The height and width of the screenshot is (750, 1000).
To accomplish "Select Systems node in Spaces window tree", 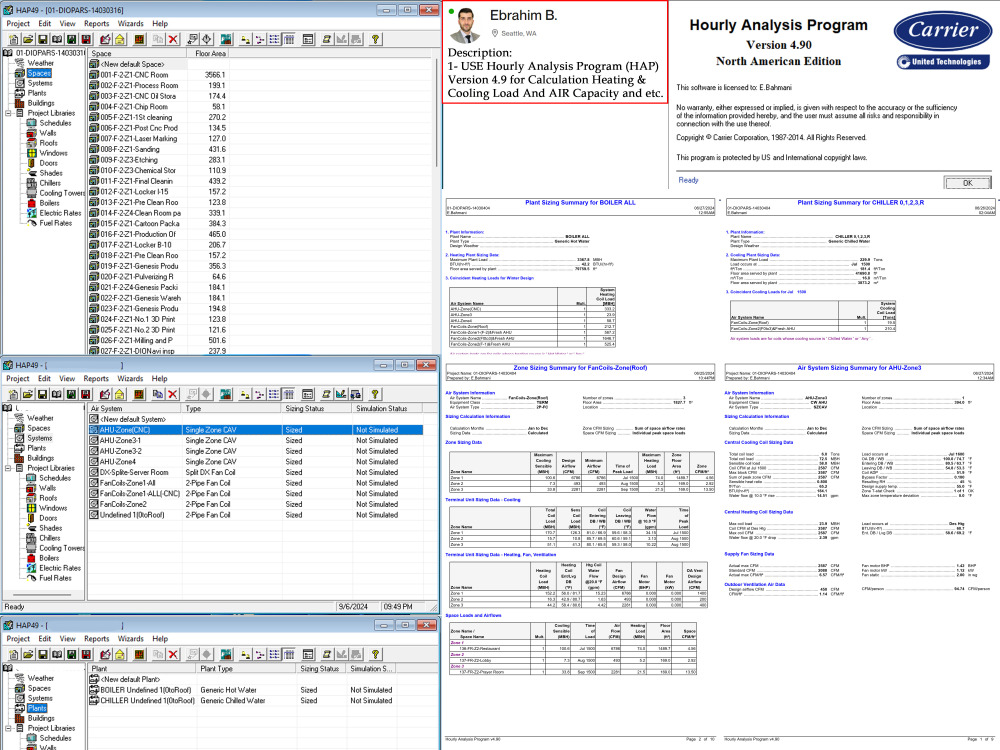I will coord(40,83).
